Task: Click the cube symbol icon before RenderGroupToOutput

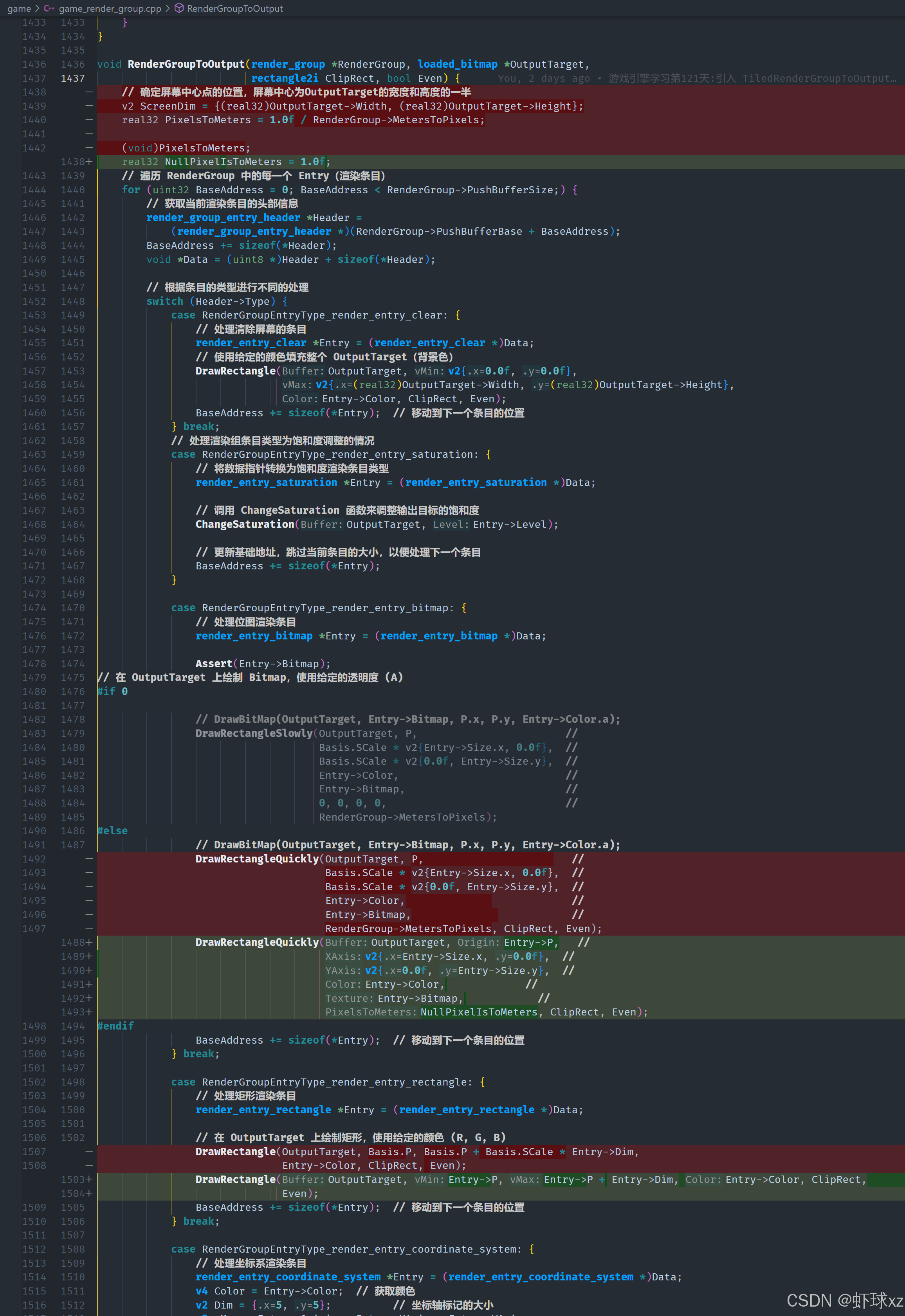Action: pos(178,9)
